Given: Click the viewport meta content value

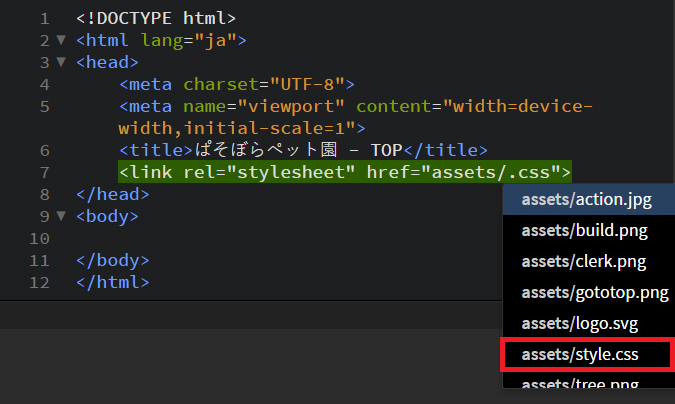Looking at the screenshot, I should coord(520,107).
